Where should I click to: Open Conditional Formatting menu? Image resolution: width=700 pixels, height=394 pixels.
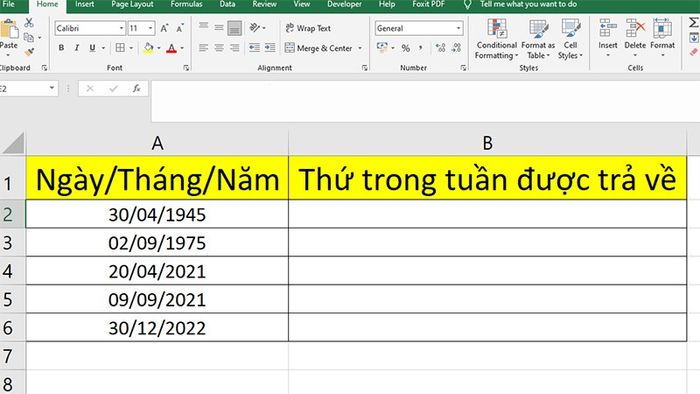[x=496, y=39]
